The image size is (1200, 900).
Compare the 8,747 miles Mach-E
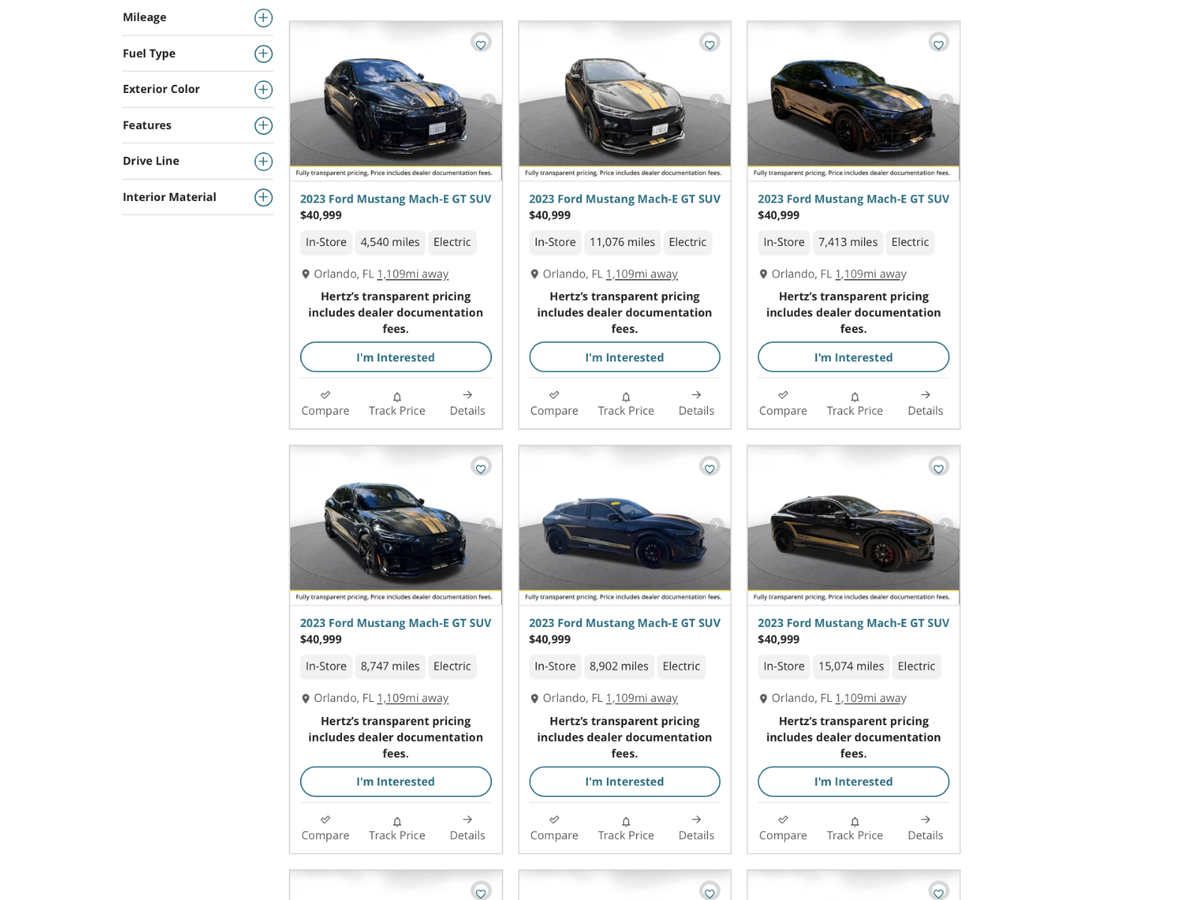325,827
